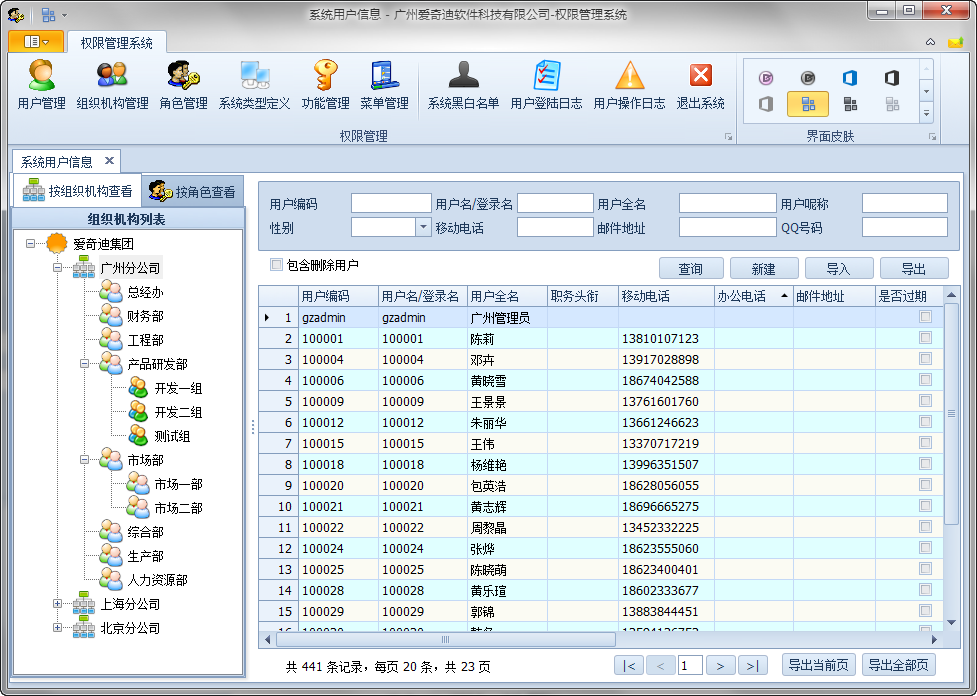Toggle 是否过期 checkbox for gzadmin row
The width and height of the screenshot is (977, 696).
click(925, 317)
